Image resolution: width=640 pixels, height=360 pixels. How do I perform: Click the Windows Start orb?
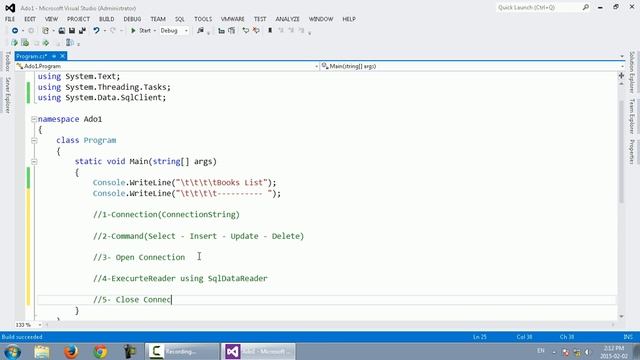pyautogui.click(x=13, y=351)
